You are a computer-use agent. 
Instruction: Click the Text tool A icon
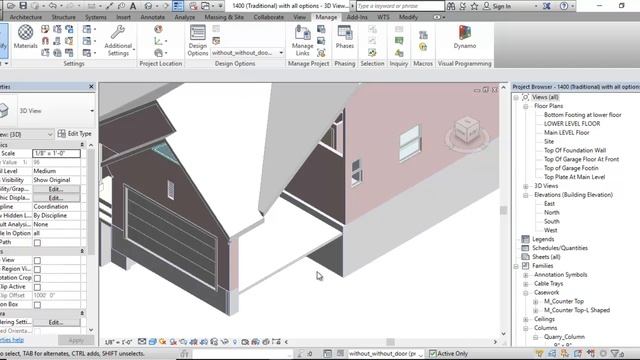(x=133, y=6)
